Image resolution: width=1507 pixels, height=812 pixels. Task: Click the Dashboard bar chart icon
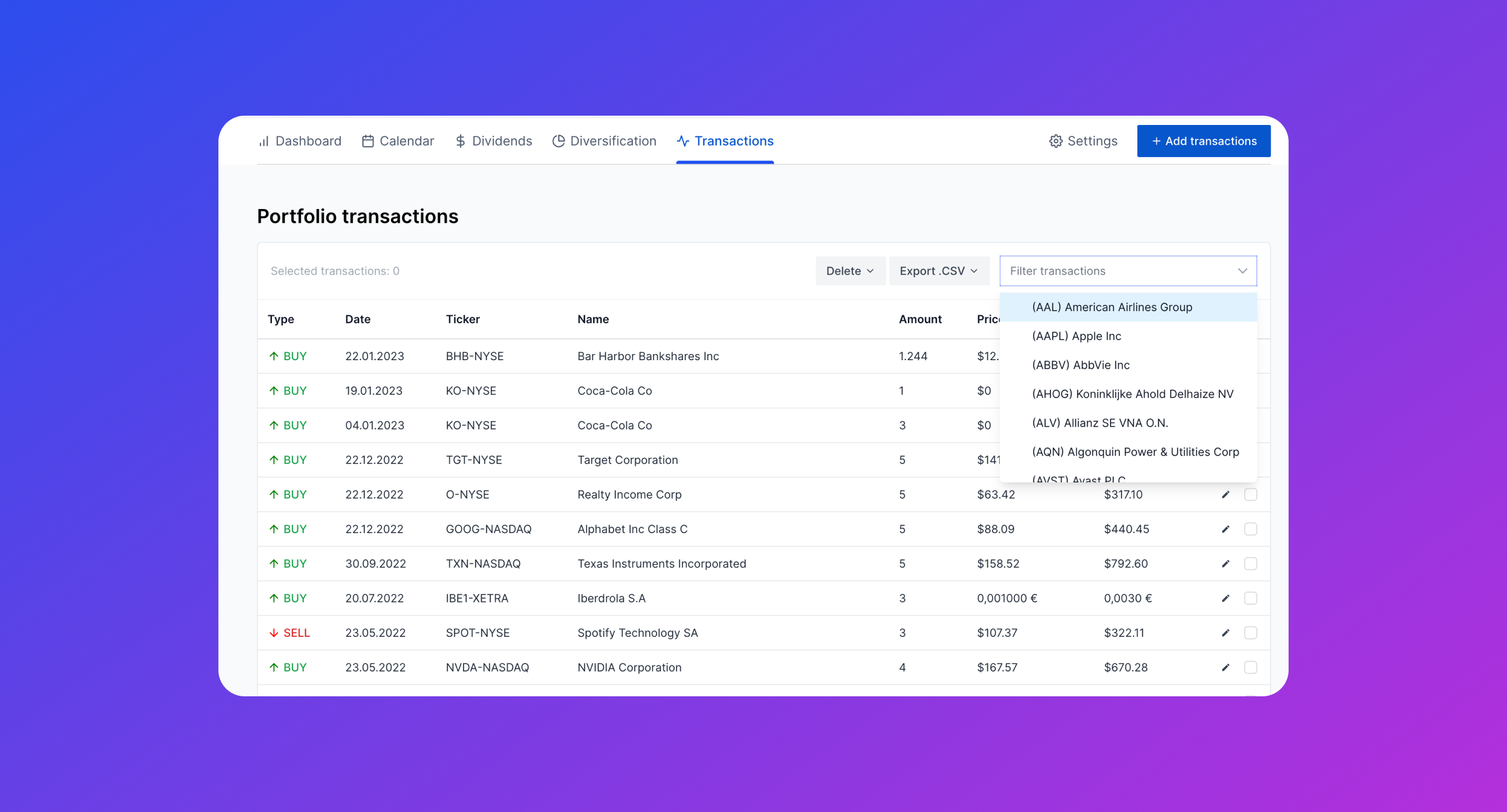tap(264, 141)
